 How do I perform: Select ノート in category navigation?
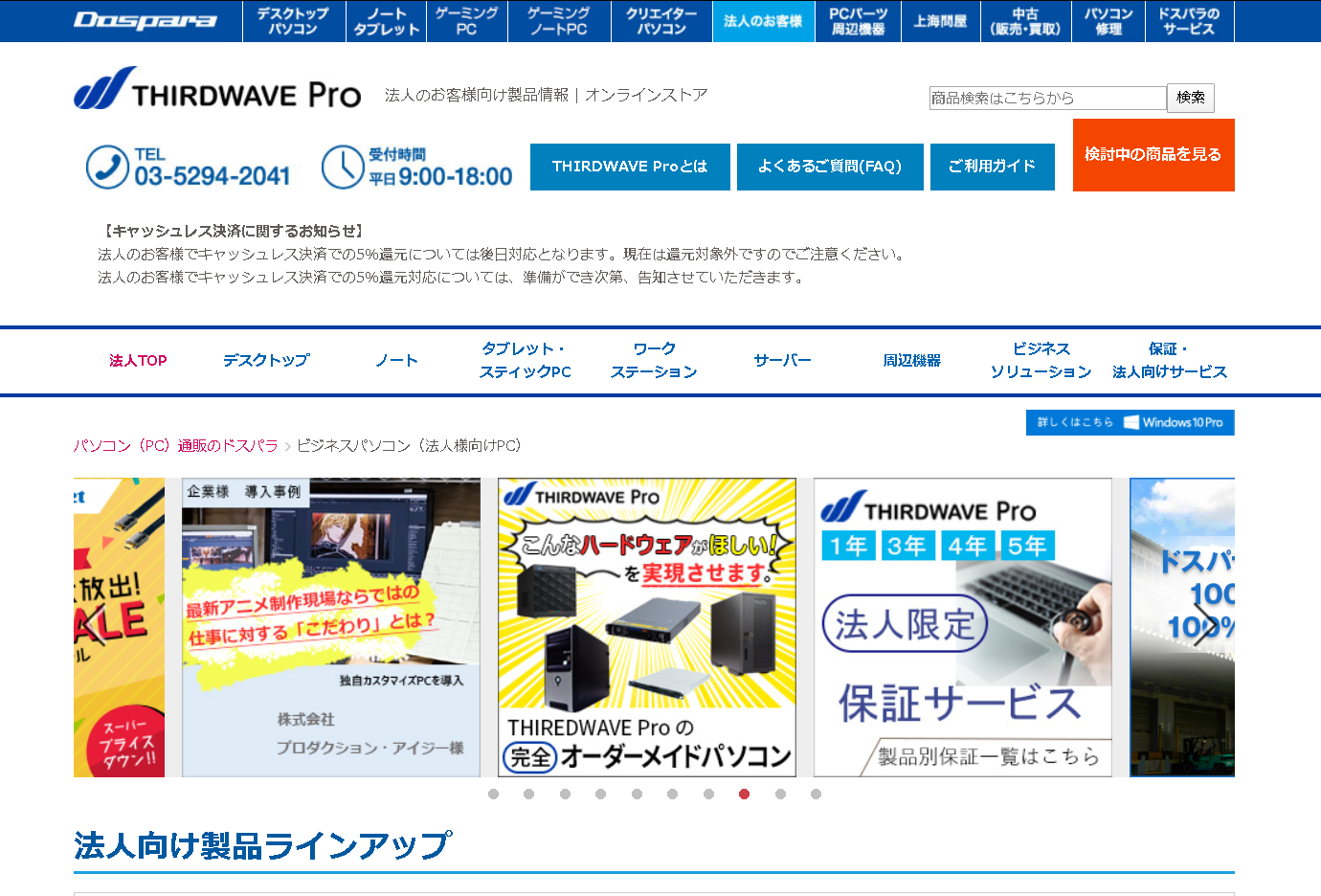(x=396, y=361)
